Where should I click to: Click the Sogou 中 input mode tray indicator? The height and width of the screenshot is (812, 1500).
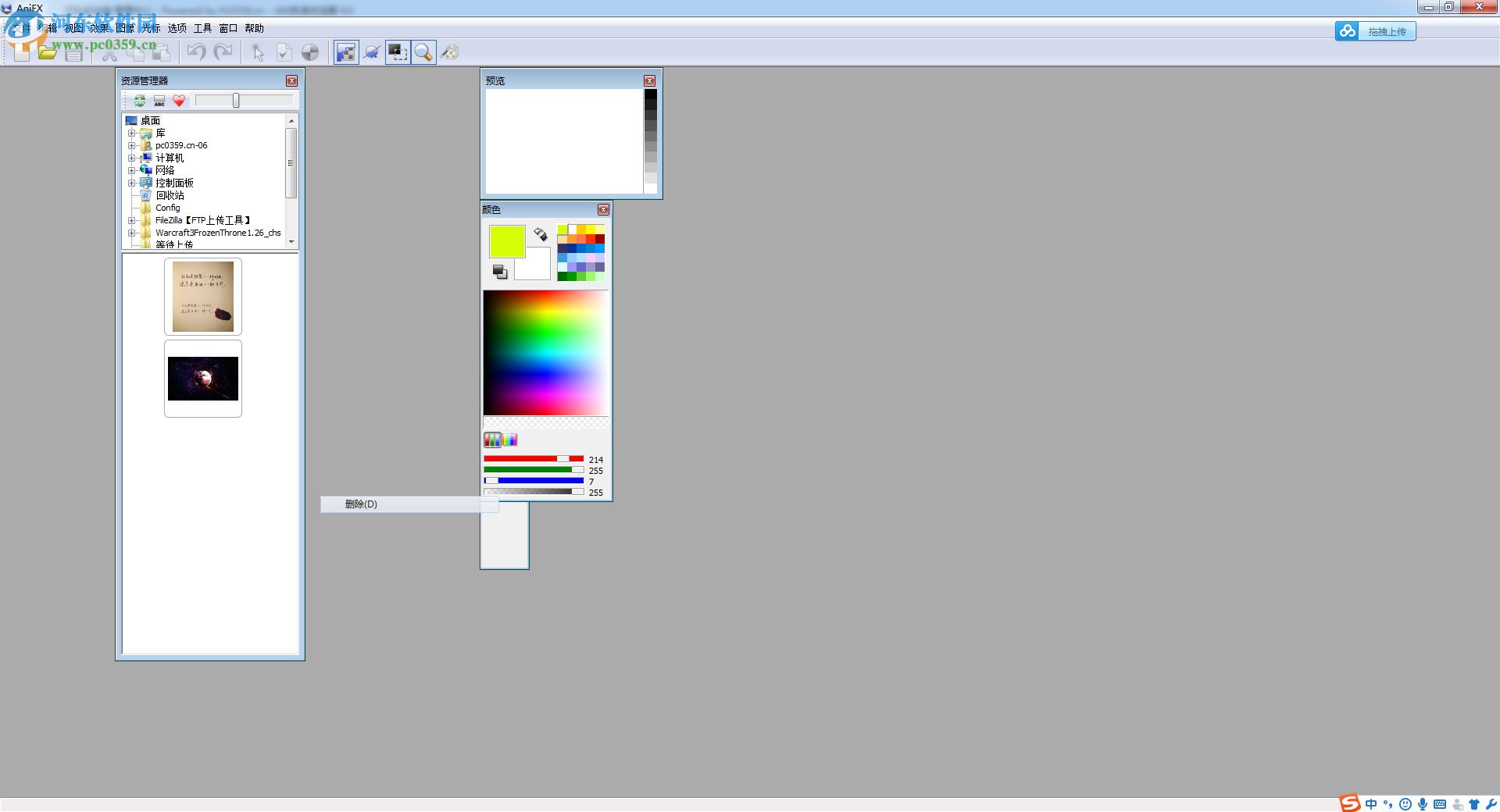[1371, 804]
